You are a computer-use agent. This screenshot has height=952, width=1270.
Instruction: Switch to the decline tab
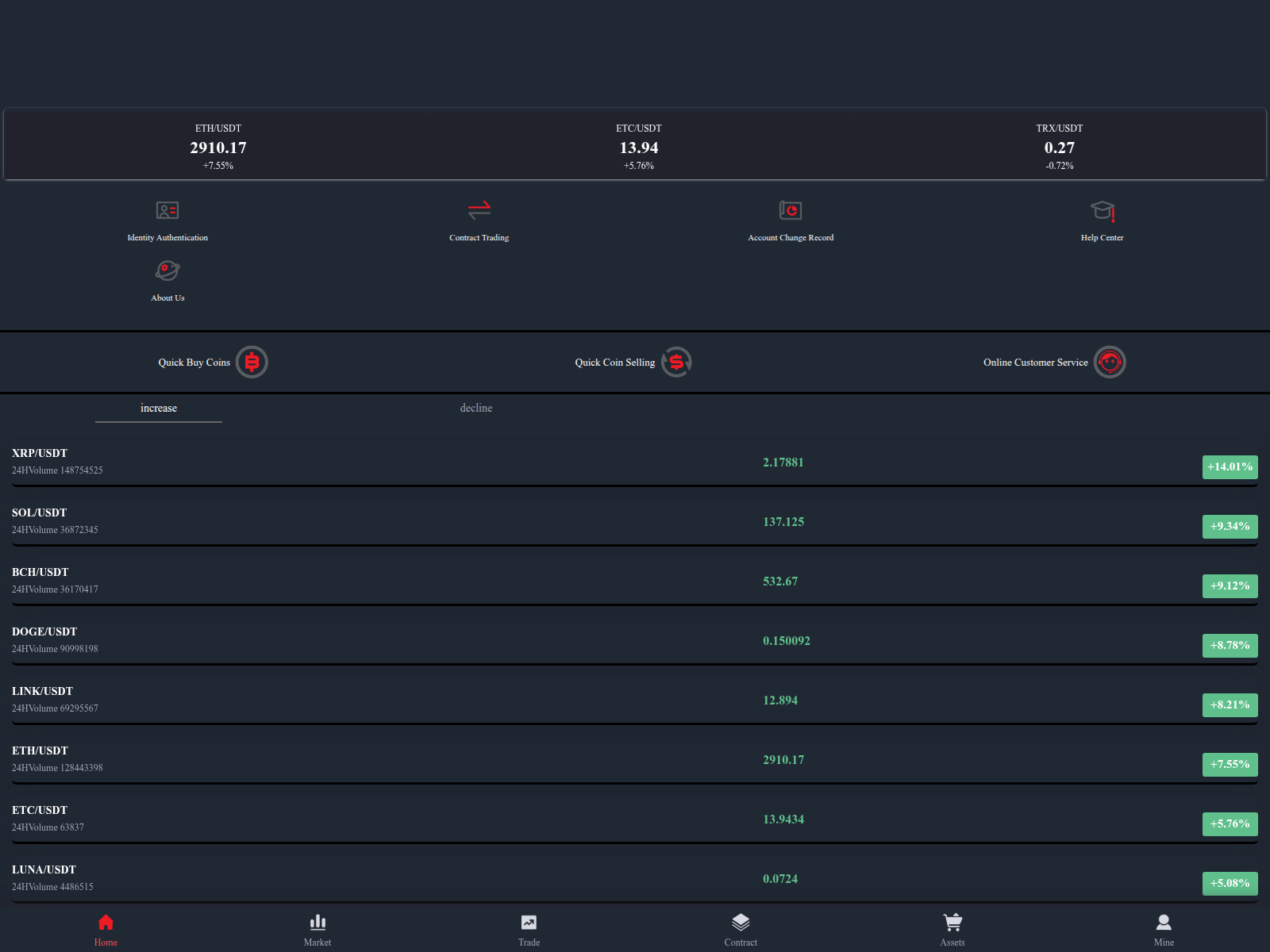coord(476,408)
